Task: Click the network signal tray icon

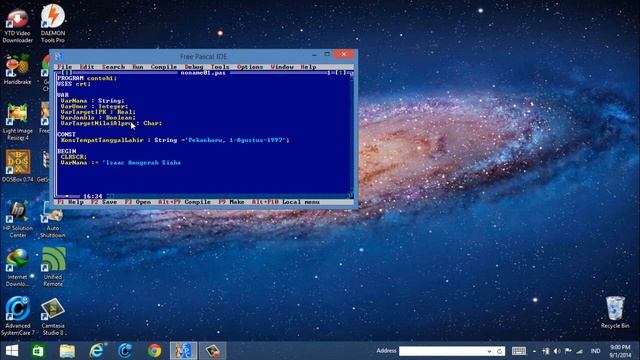Action: click(579, 351)
